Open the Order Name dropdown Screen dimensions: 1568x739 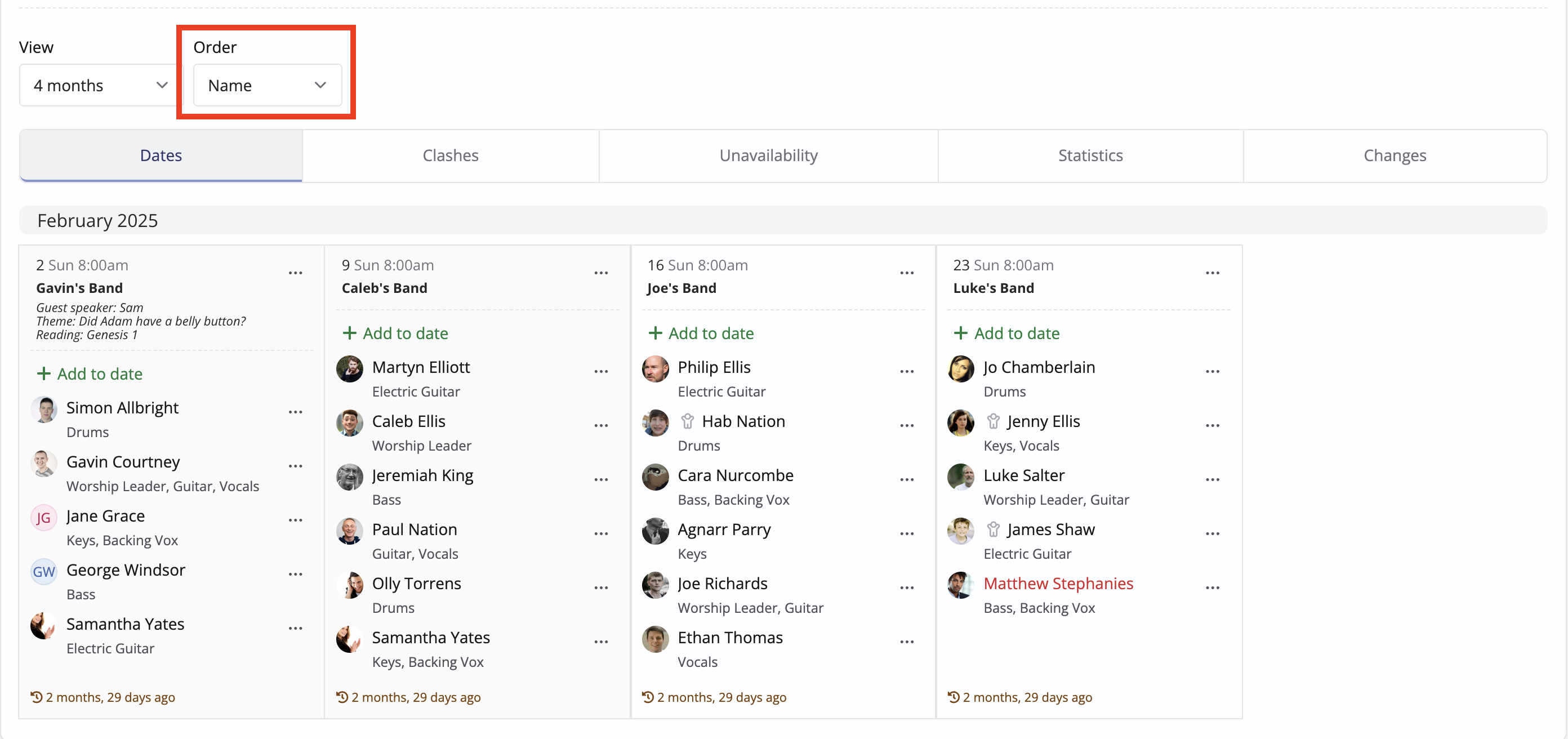pyautogui.click(x=267, y=85)
